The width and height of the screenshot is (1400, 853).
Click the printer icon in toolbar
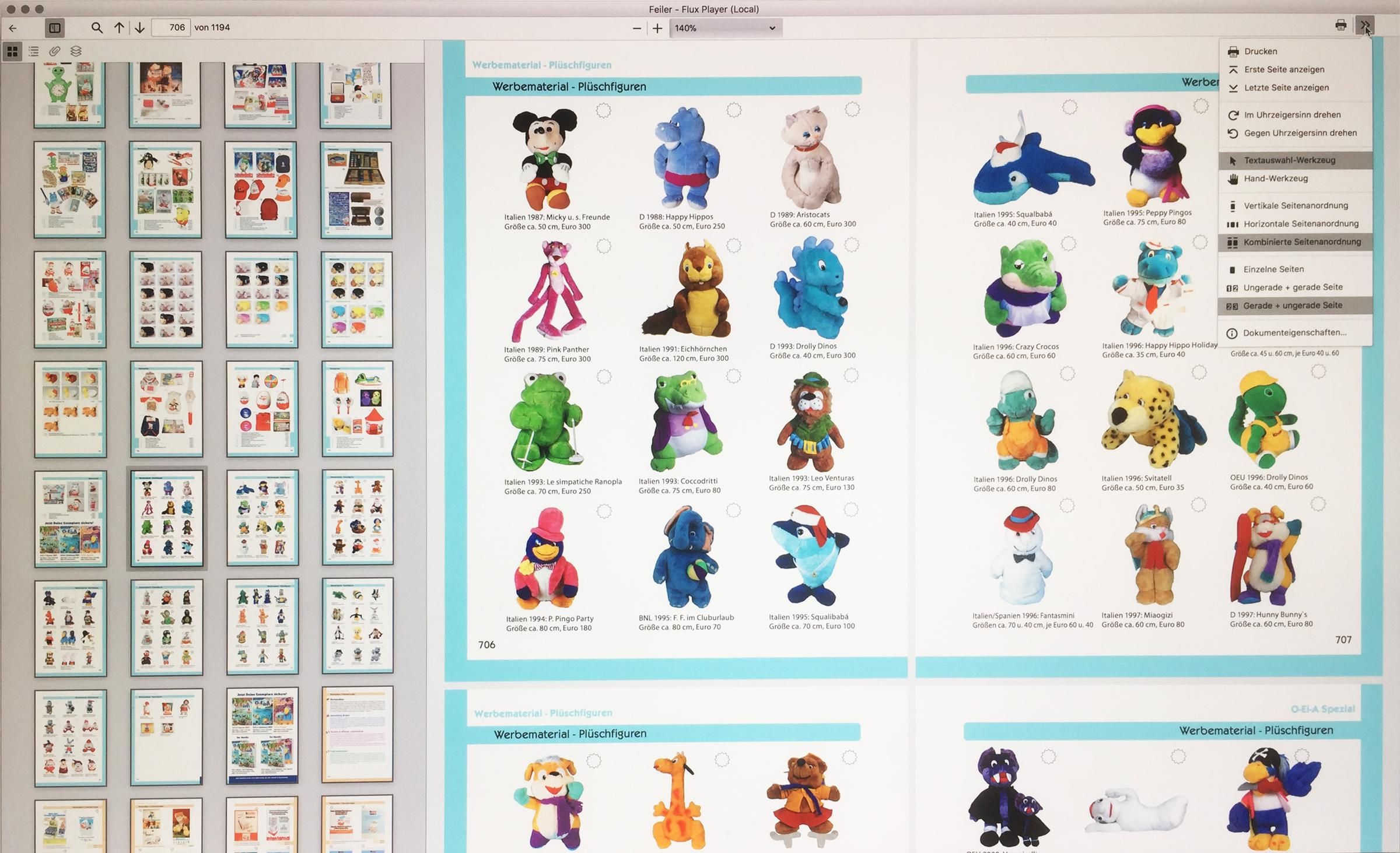click(1340, 25)
